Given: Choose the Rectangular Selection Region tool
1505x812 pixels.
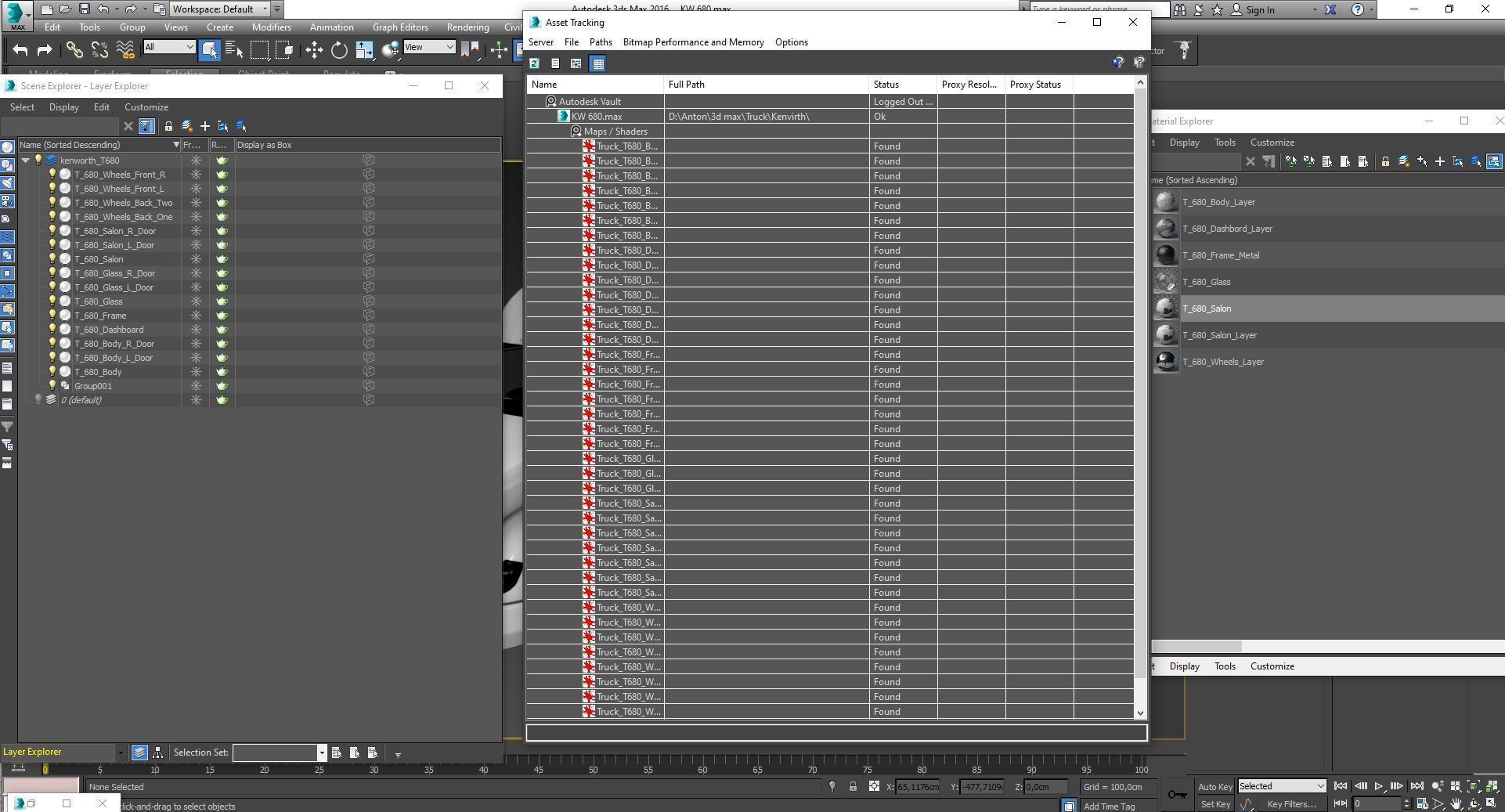Looking at the screenshot, I should [x=259, y=50].
